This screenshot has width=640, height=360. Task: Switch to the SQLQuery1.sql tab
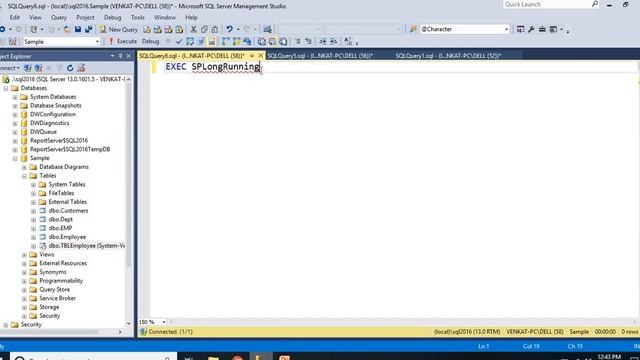(x=448, y=56)
